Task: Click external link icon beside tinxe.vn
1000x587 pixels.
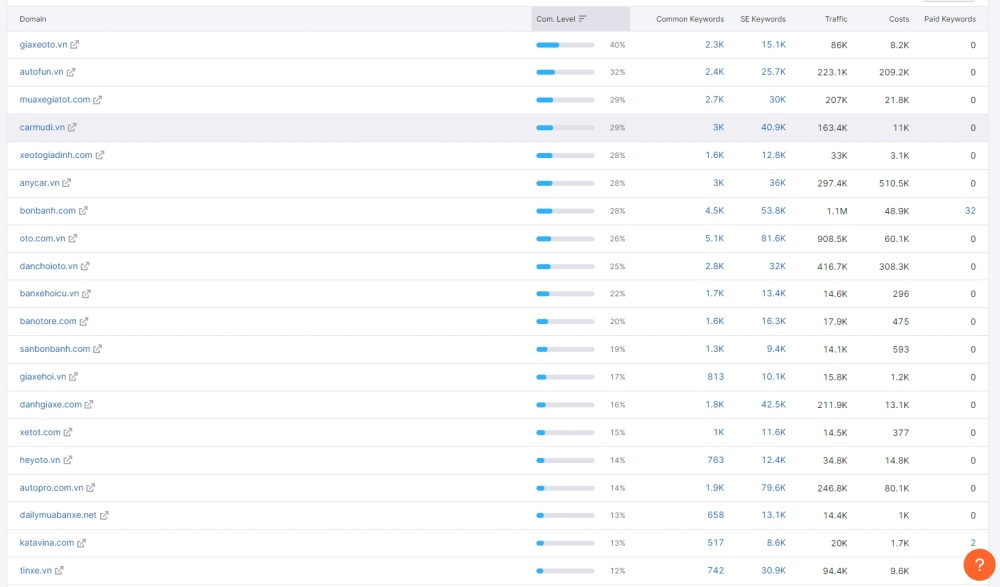Action: 59,571
